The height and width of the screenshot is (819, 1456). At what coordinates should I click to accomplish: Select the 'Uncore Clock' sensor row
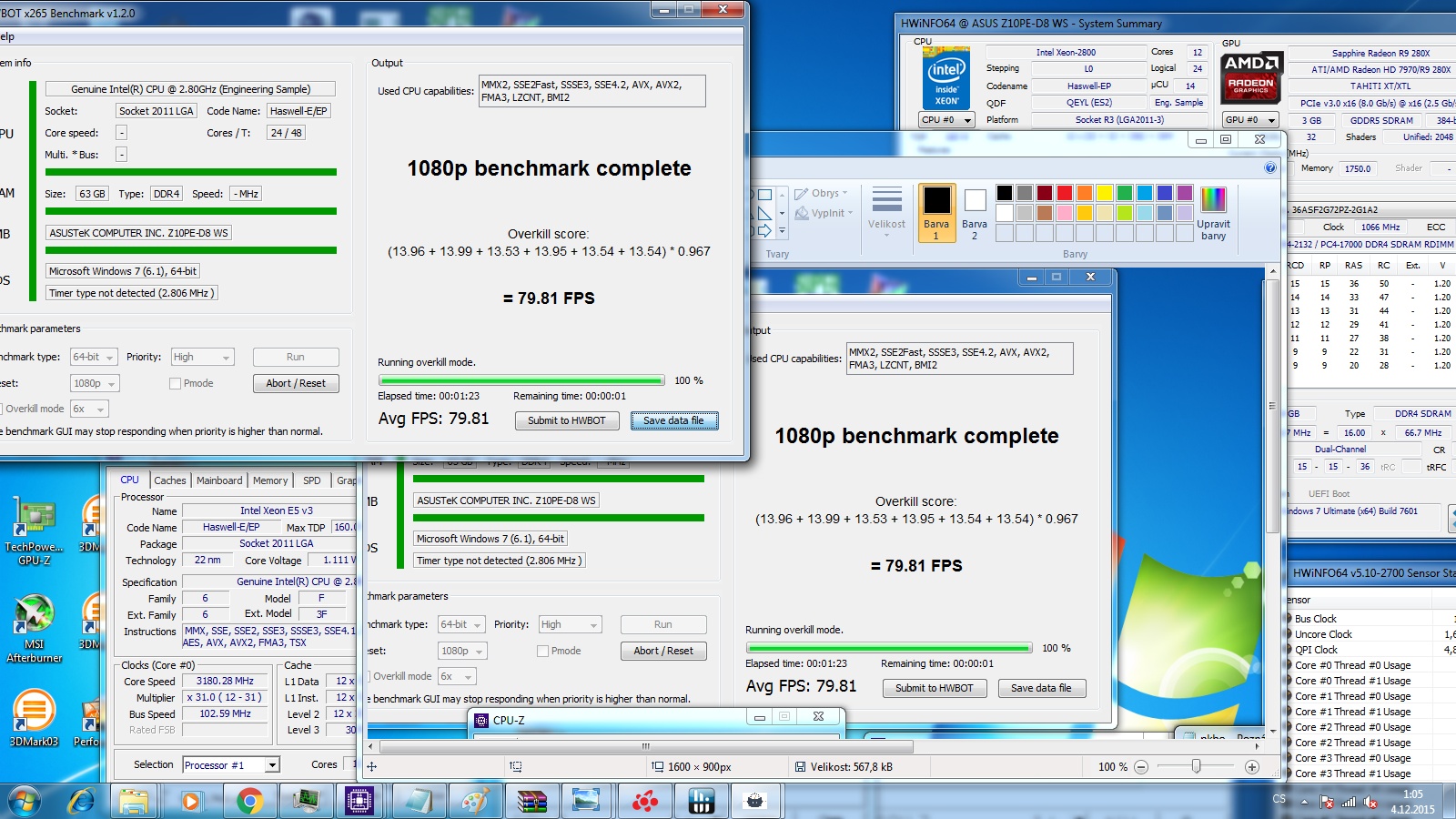[1323, 634]
